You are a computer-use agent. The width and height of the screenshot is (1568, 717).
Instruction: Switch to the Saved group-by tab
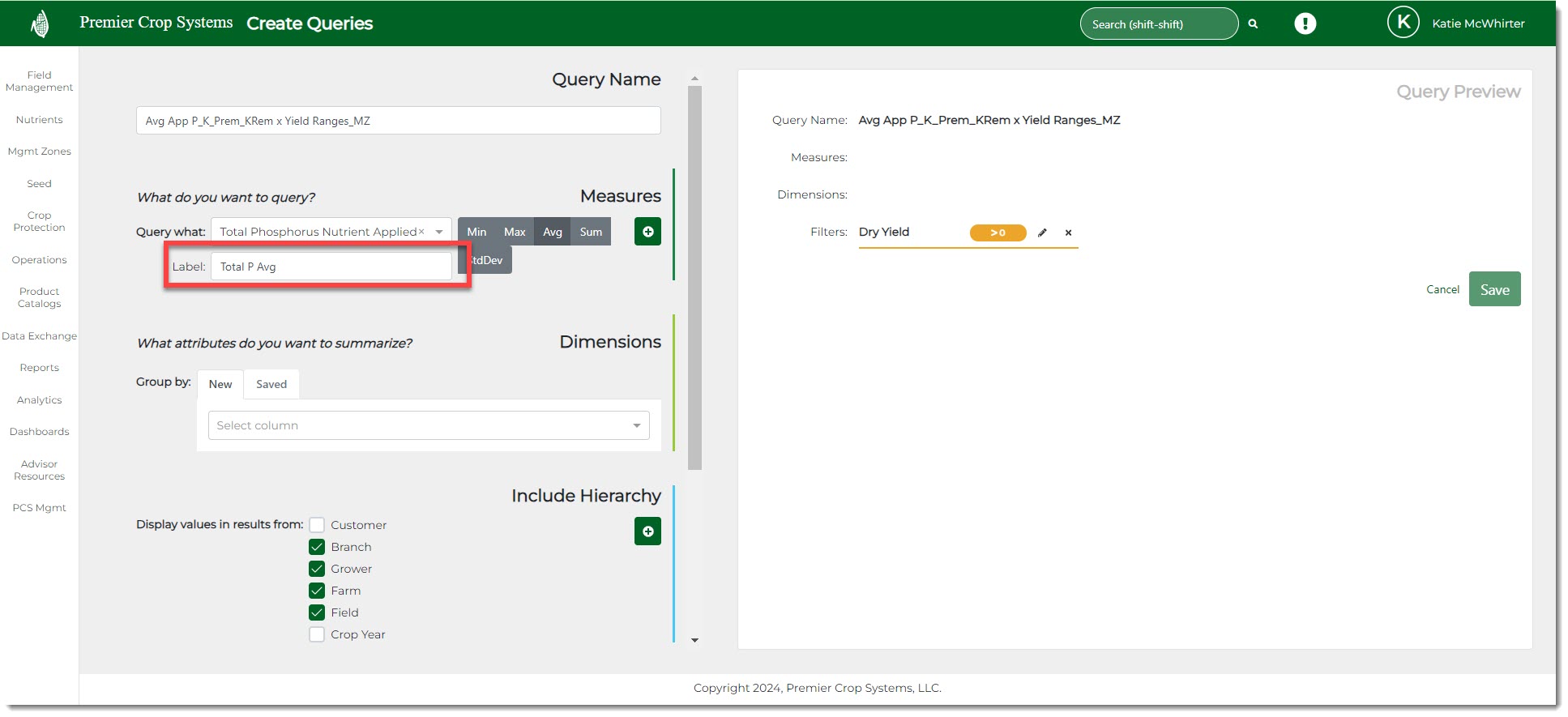271,384
